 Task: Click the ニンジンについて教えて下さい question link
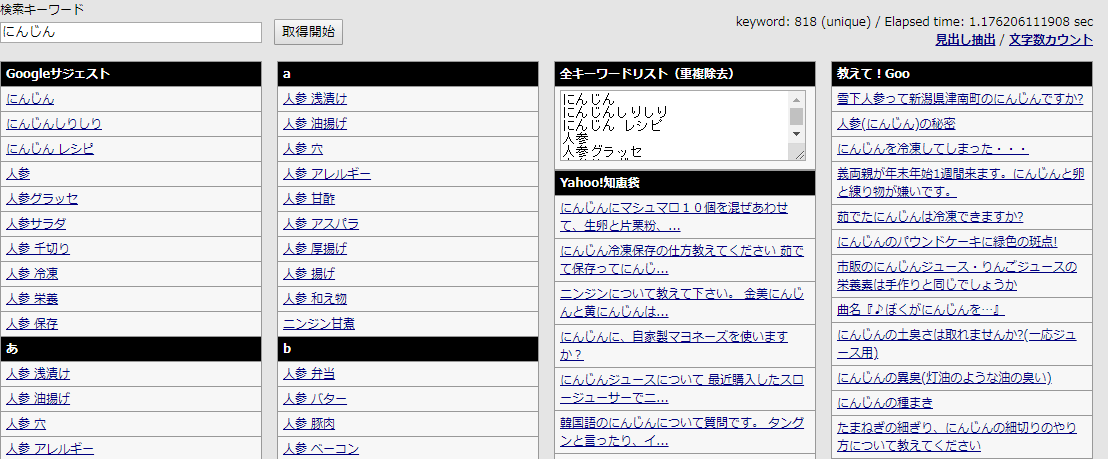point(682,303)
